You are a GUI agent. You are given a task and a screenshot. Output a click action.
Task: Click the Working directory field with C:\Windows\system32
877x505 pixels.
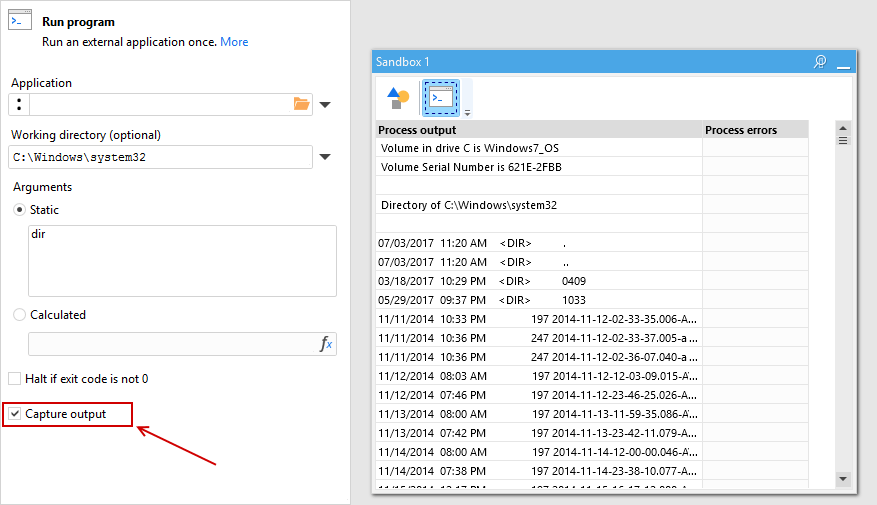coord(161,157)
